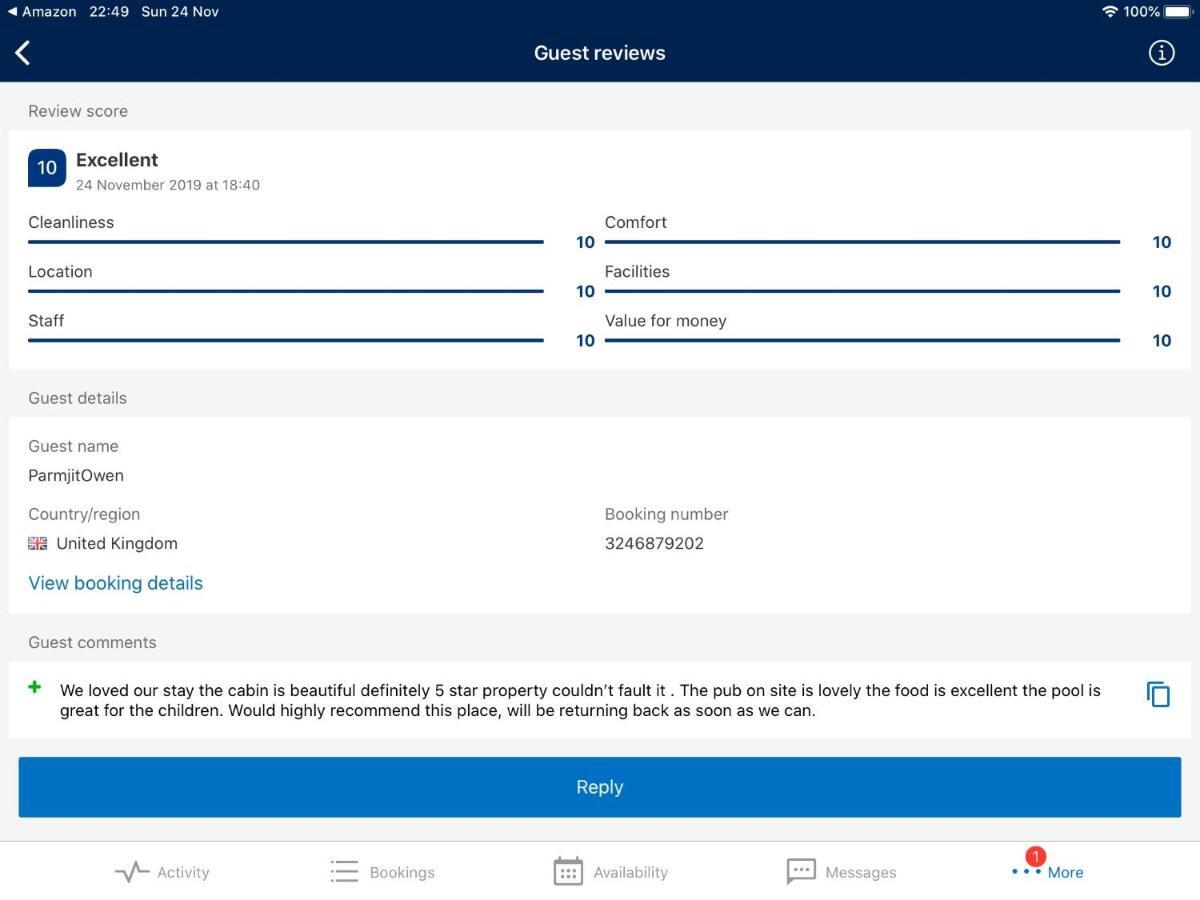The image size is (1200, 900).
Task: Tap the red notification badge on More
Action: [1036, 856]
